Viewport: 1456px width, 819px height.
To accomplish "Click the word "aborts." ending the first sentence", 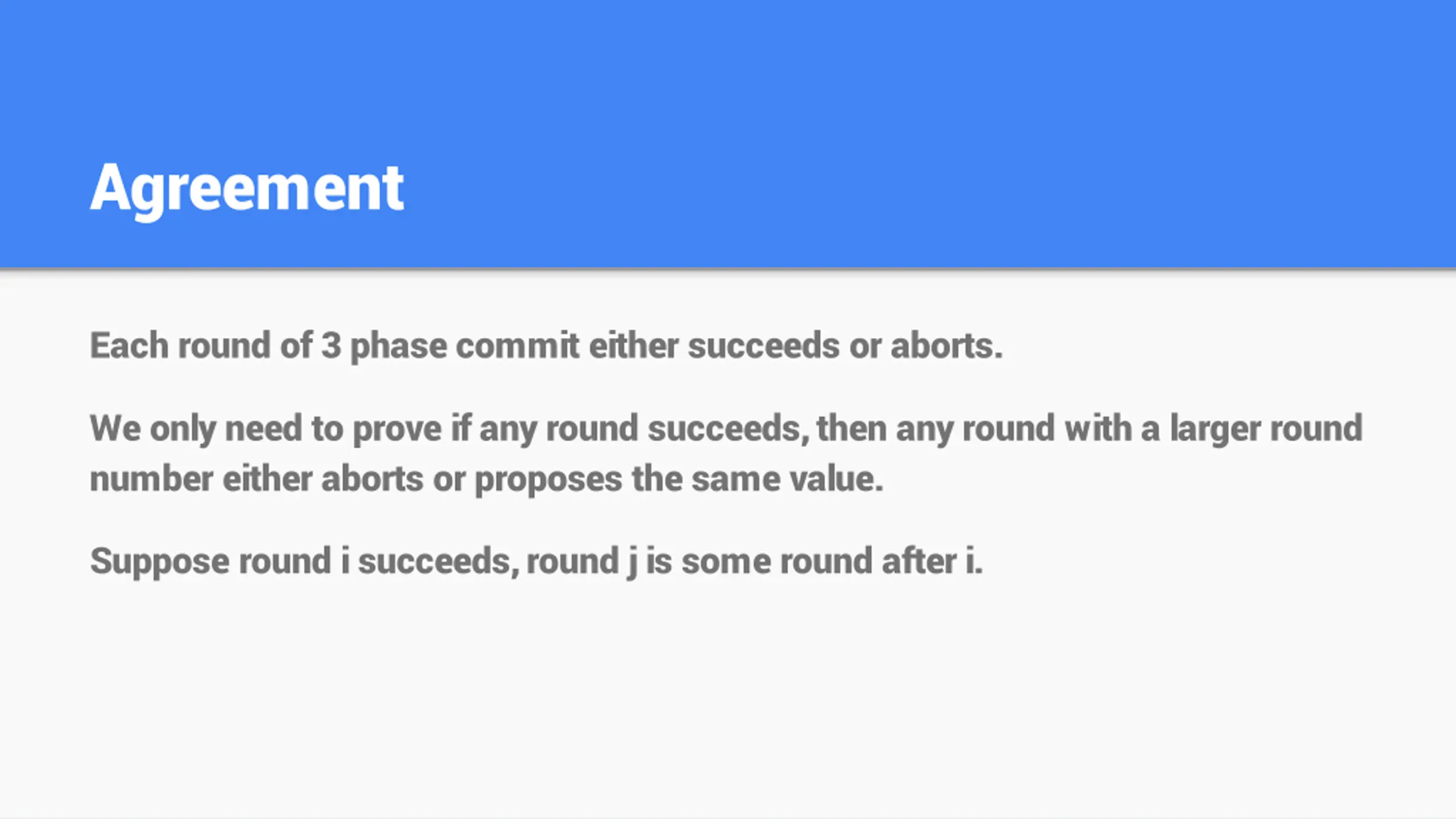I will pos(946,346).
